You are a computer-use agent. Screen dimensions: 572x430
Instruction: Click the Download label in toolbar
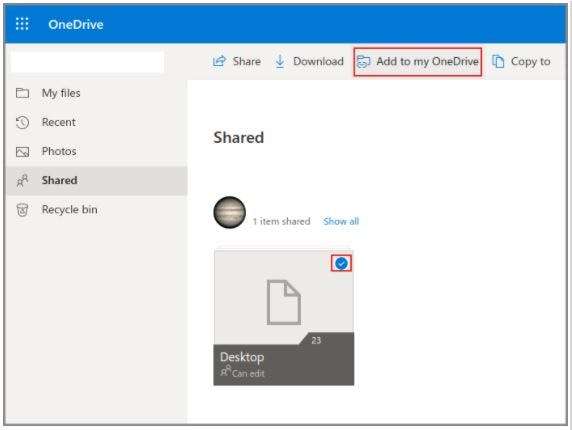(x=318, y=61)
